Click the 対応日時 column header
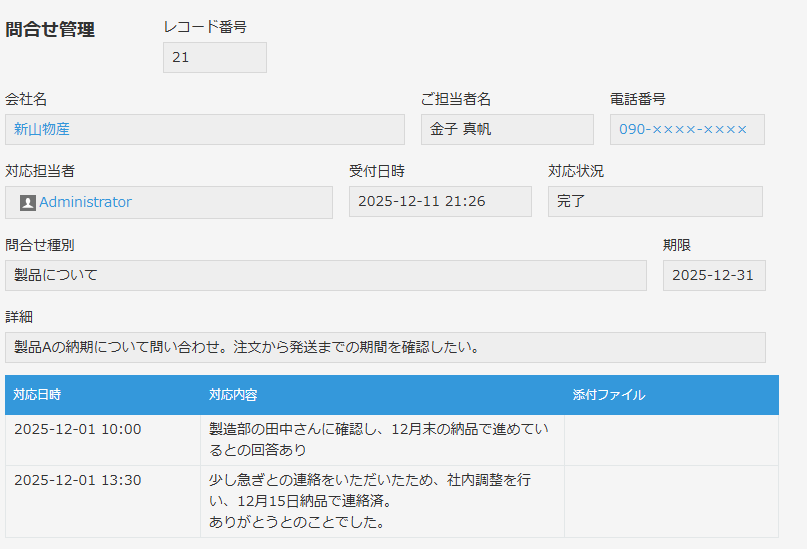 click(38, 395)
